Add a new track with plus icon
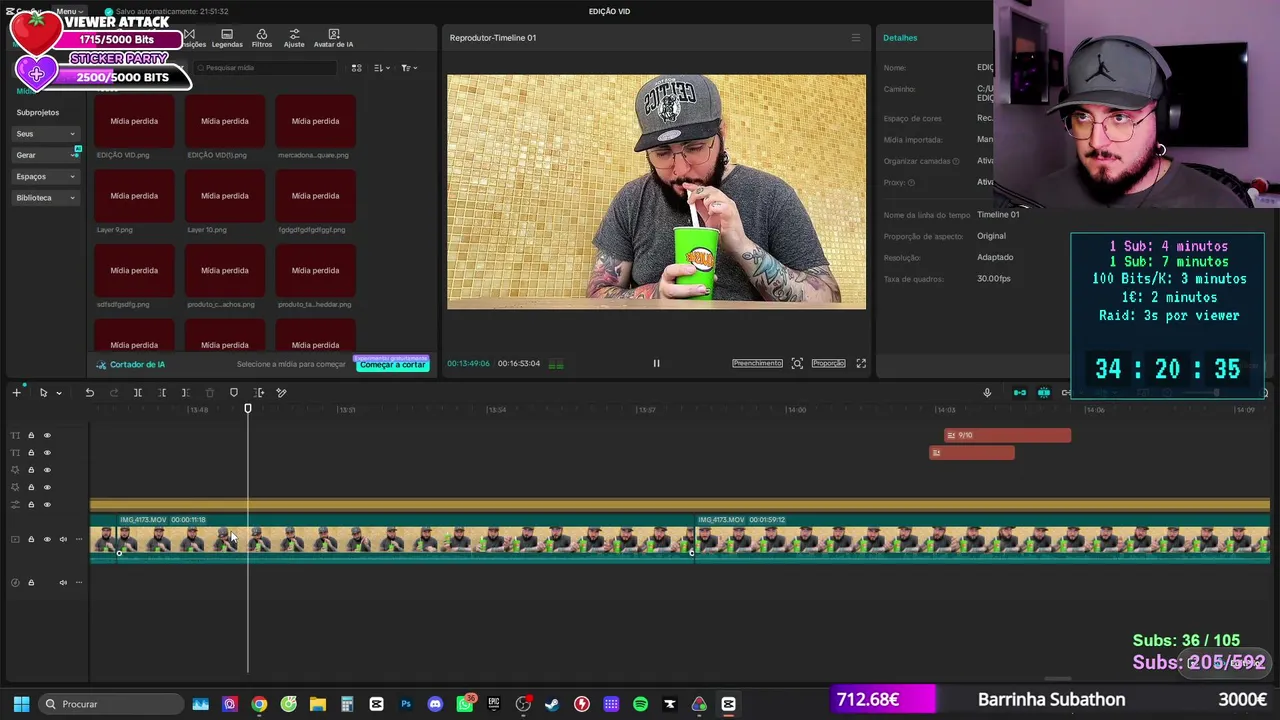The width and height of the screenshot is (1280, 720). coord(16,393)
